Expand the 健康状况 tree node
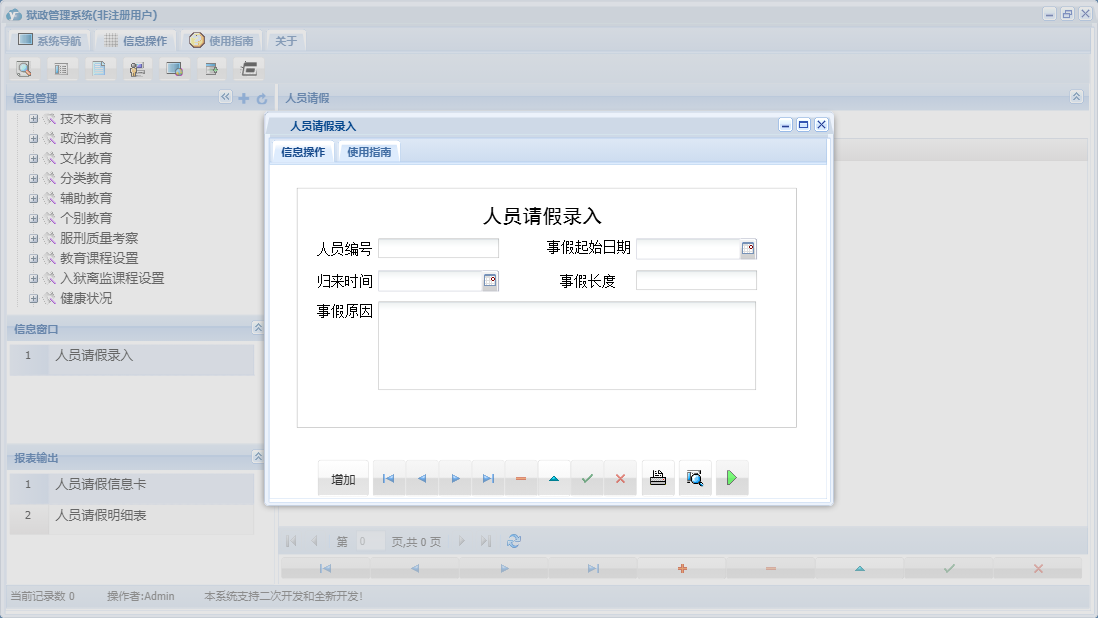 tap(33, 298)
